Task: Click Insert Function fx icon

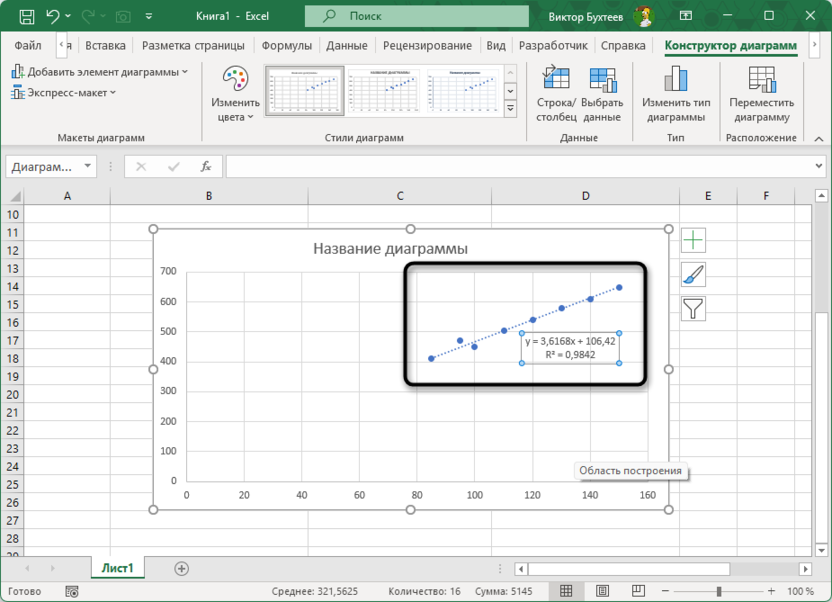Action: pyautogui.click(x=206, y=167)
